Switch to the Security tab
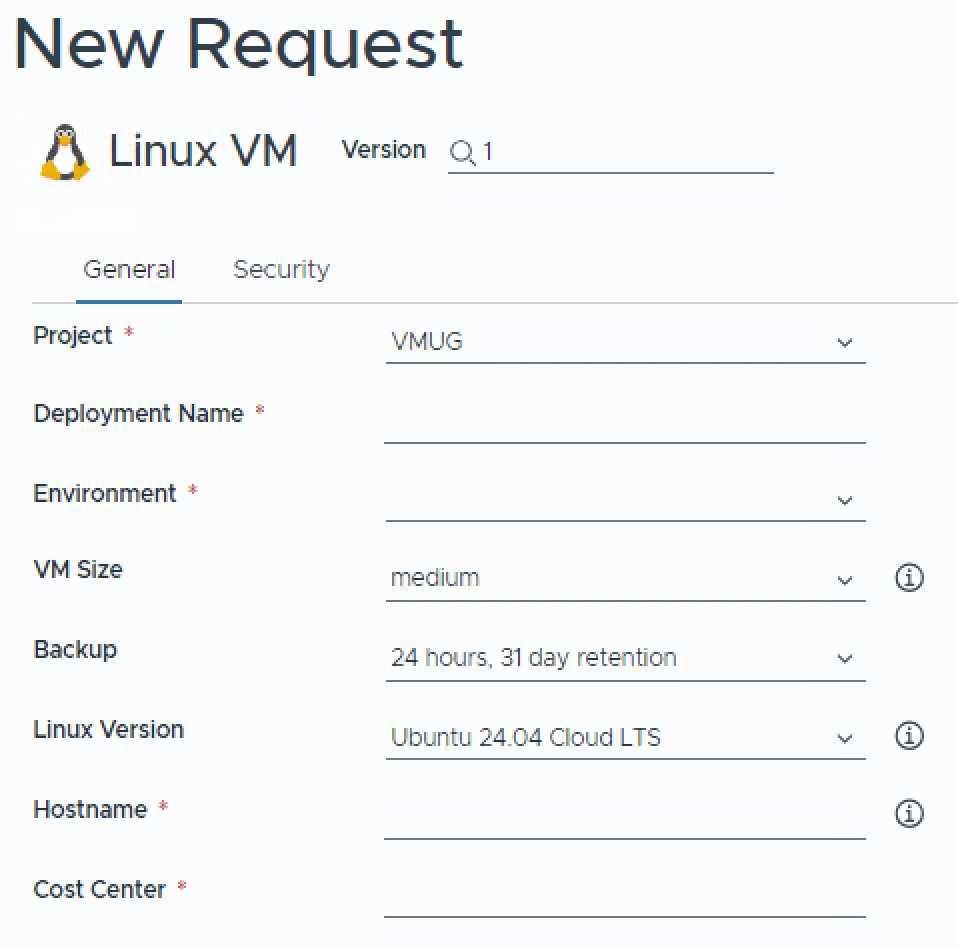Screen dimensions: 958x948 [x=281, y=270]
